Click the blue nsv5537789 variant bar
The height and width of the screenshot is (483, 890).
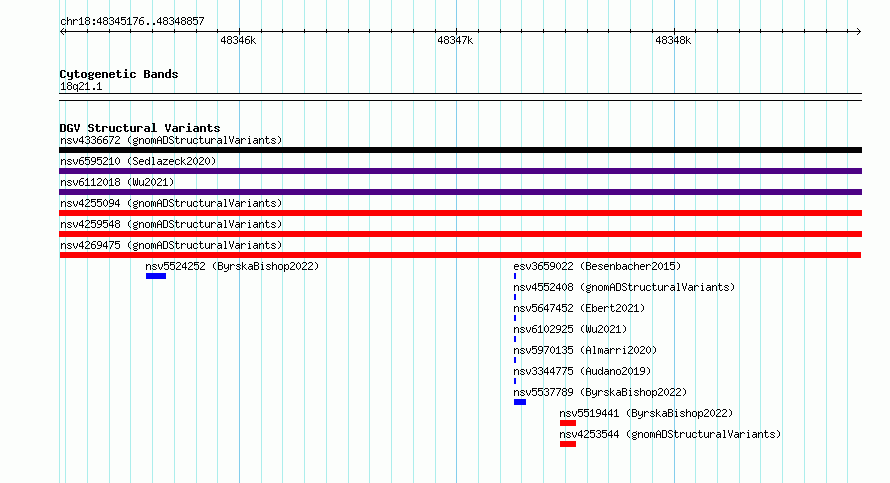tap(520, 402)
